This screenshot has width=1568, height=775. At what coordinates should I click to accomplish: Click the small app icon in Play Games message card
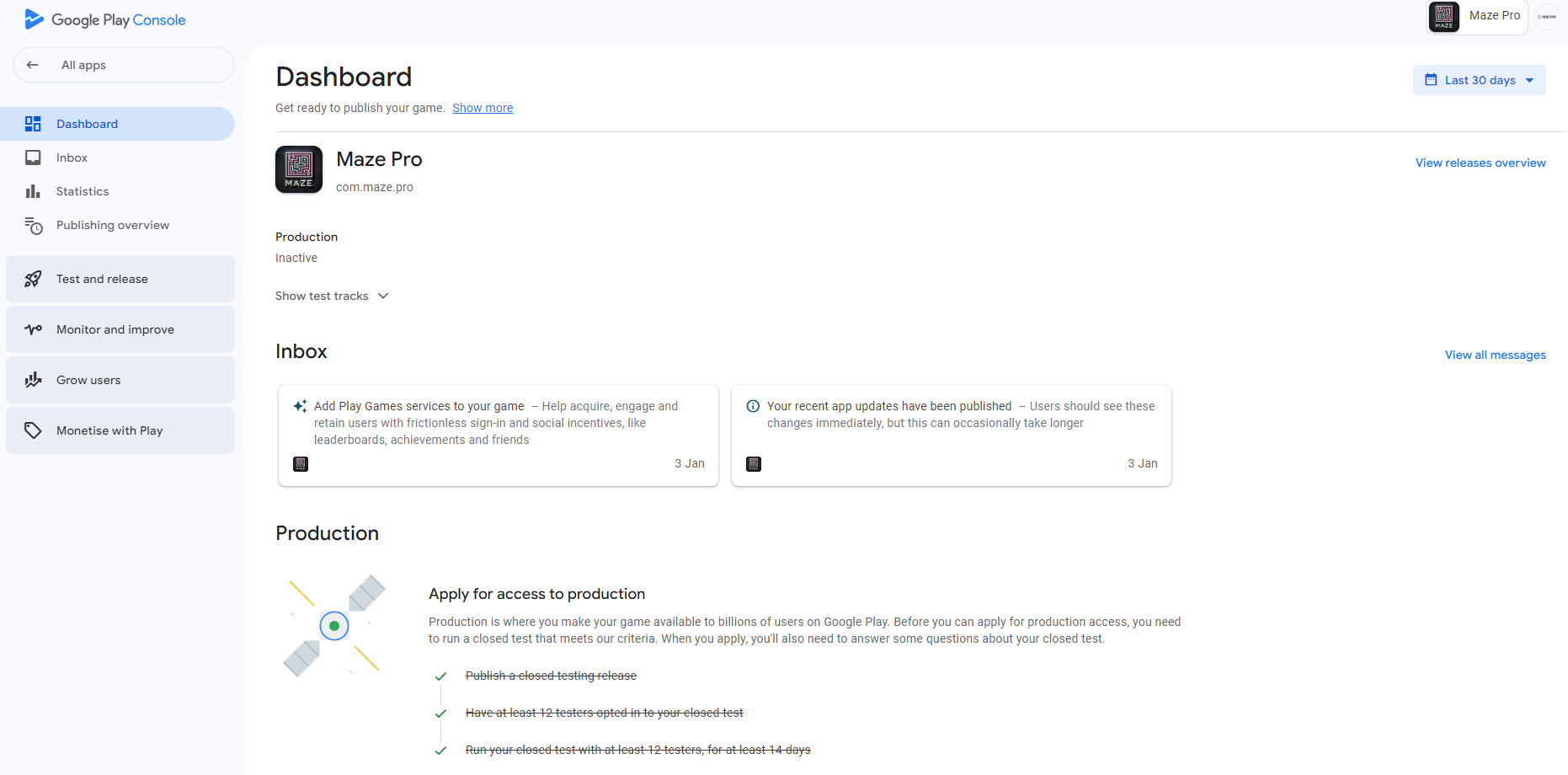coord(301,464)
